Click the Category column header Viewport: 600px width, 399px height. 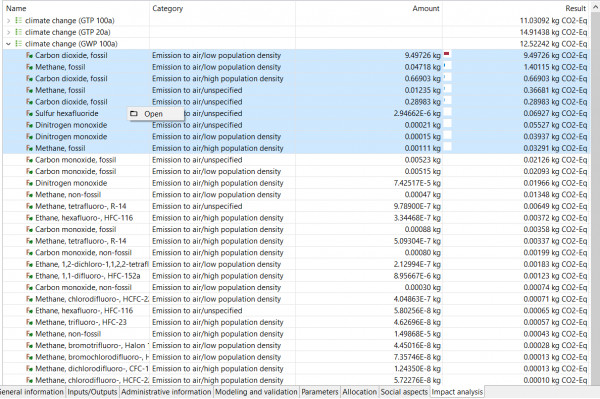222,8
